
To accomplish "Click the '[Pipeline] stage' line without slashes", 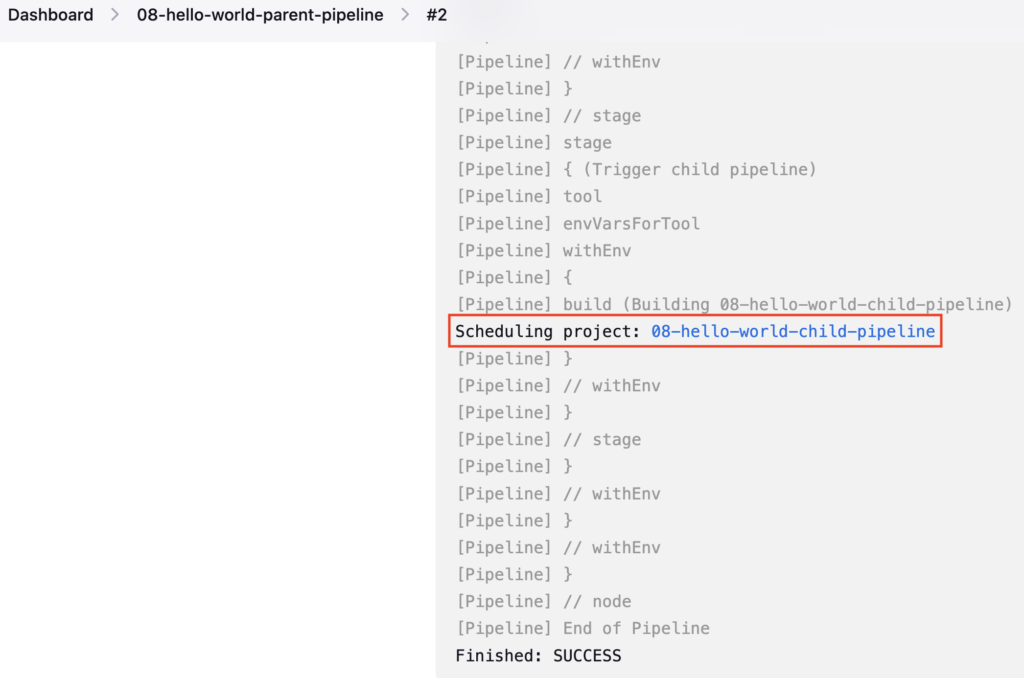I will coord(534,142).
